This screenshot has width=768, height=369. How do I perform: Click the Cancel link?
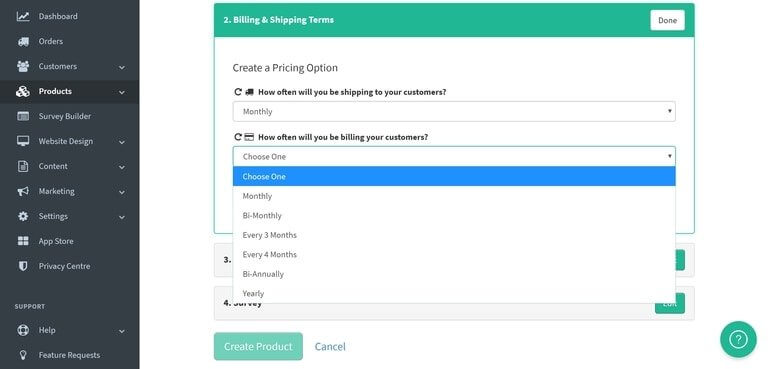pyautogui.click(x=330, y=346)
